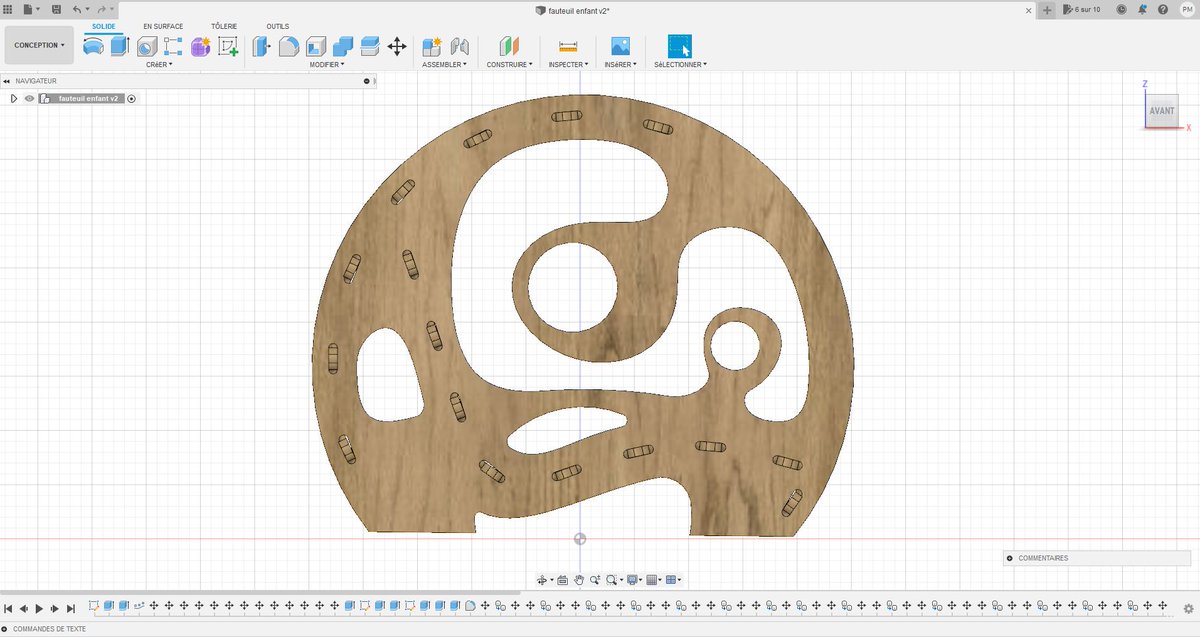Select the Shell tool in Modifier
The width and height of the screenshot is (1200, 637).
click(x=316, y=46)
